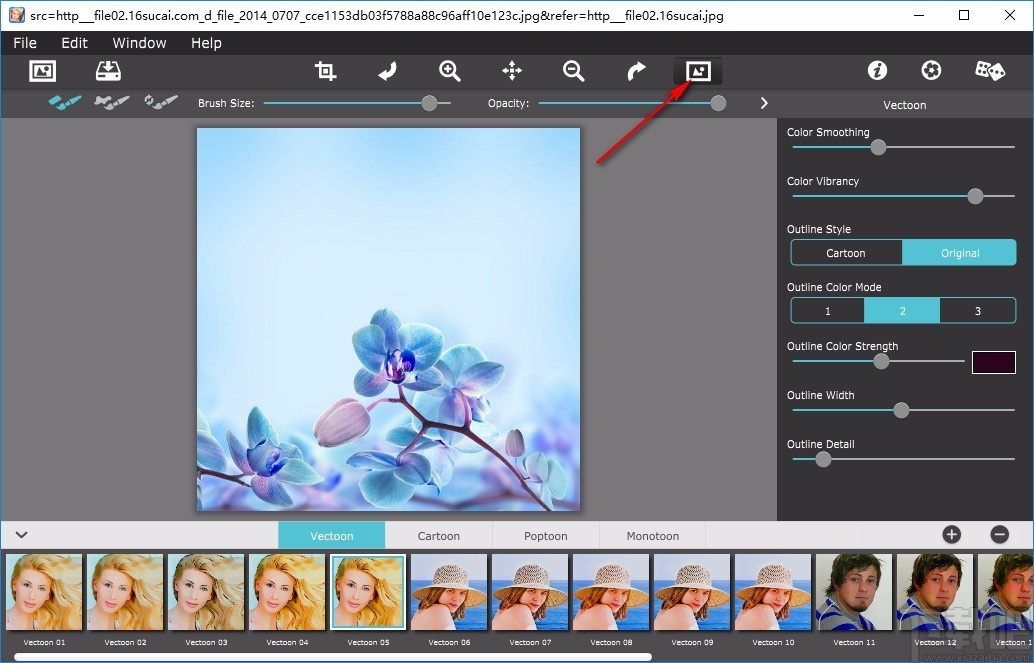The width and height of the screenshot is (1034, 663).
Task: Click the open image icon
Action: tap(42, 71)
